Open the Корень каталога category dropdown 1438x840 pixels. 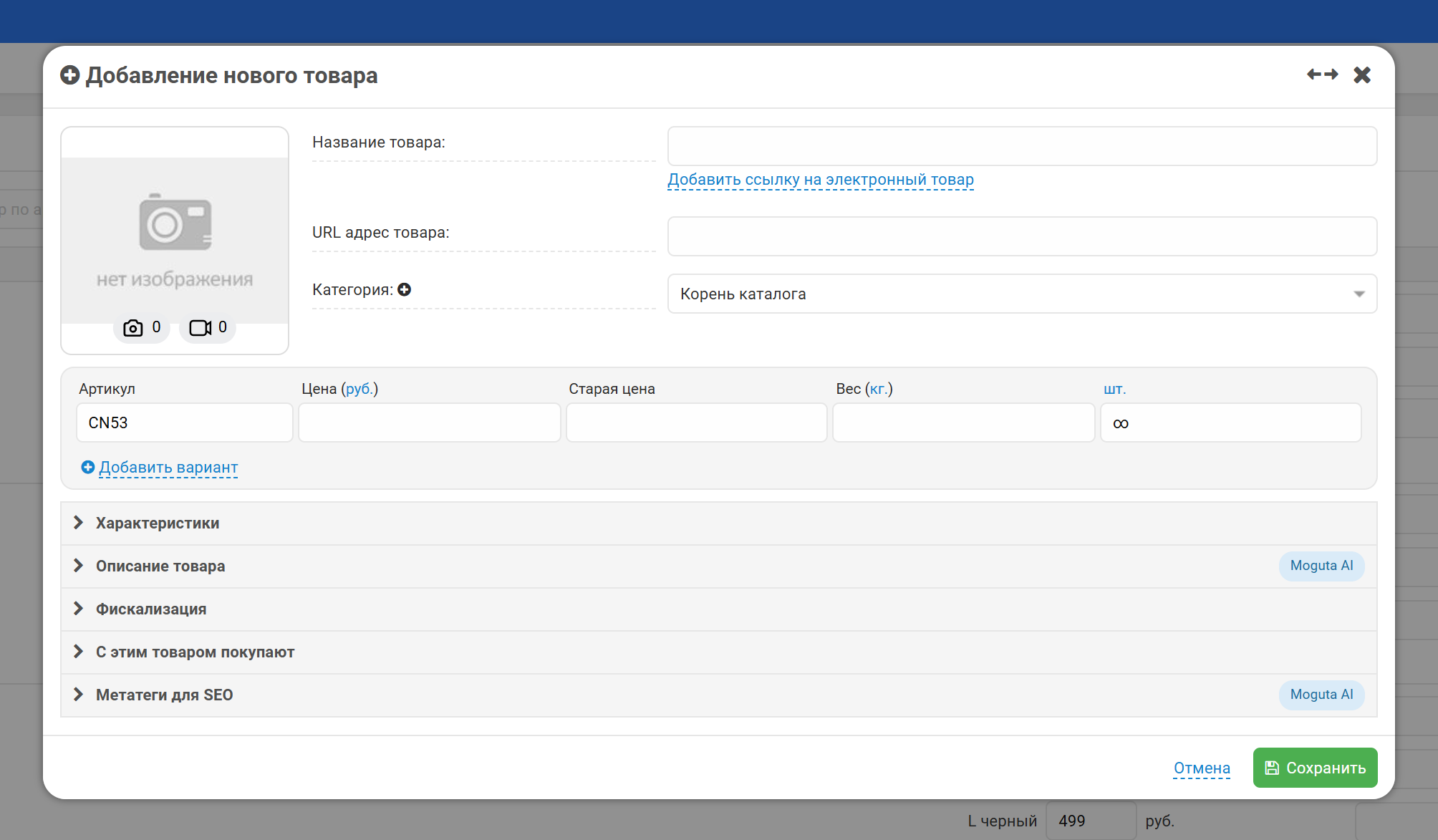tap(1022, 294)
